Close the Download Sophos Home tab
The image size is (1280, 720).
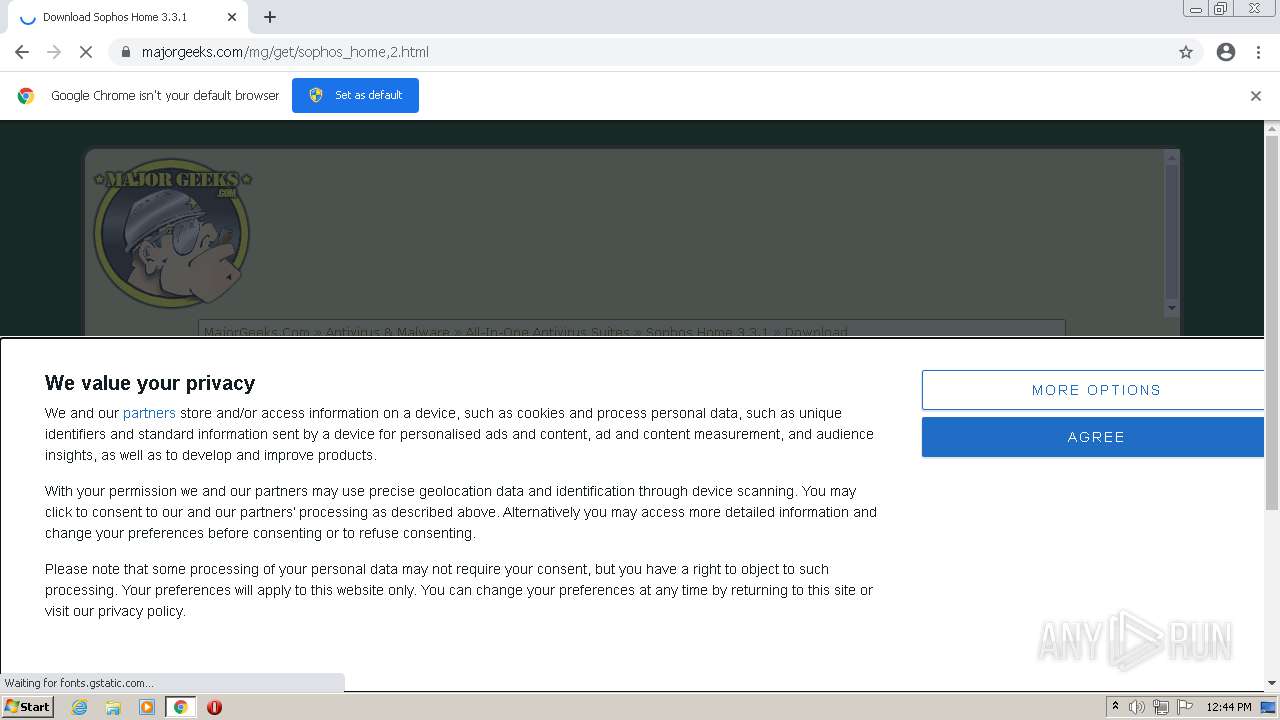pos(232,17)
